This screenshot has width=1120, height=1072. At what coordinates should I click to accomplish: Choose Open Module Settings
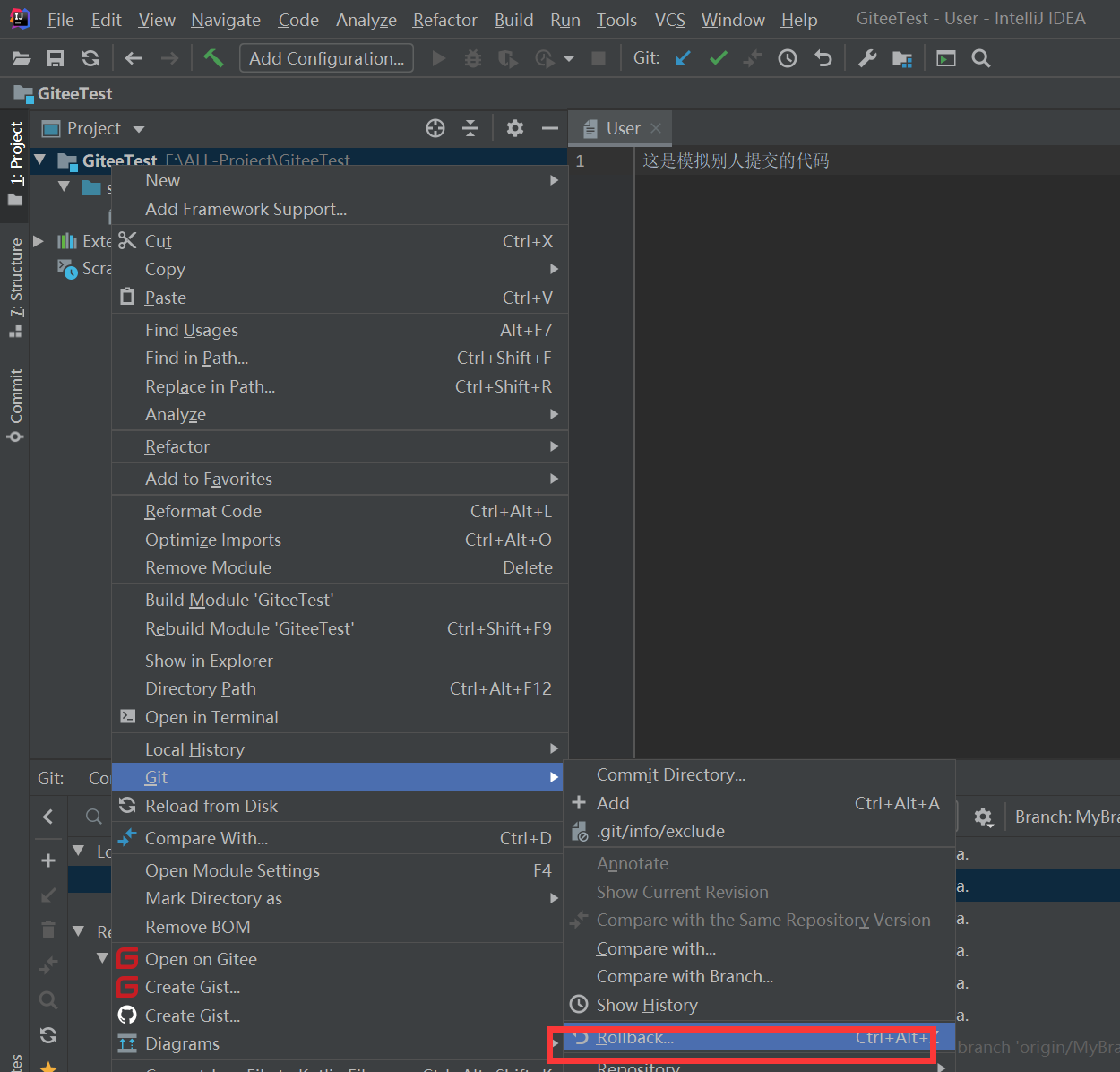[340, 870]
